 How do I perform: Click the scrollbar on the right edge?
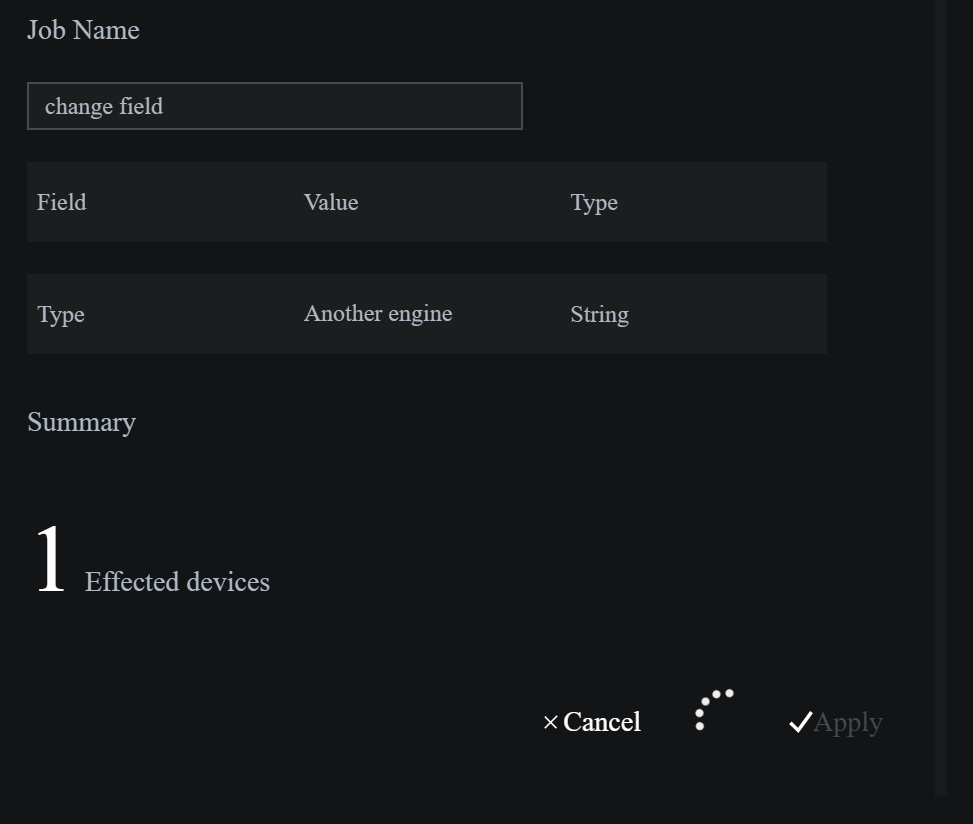point(941,400)
